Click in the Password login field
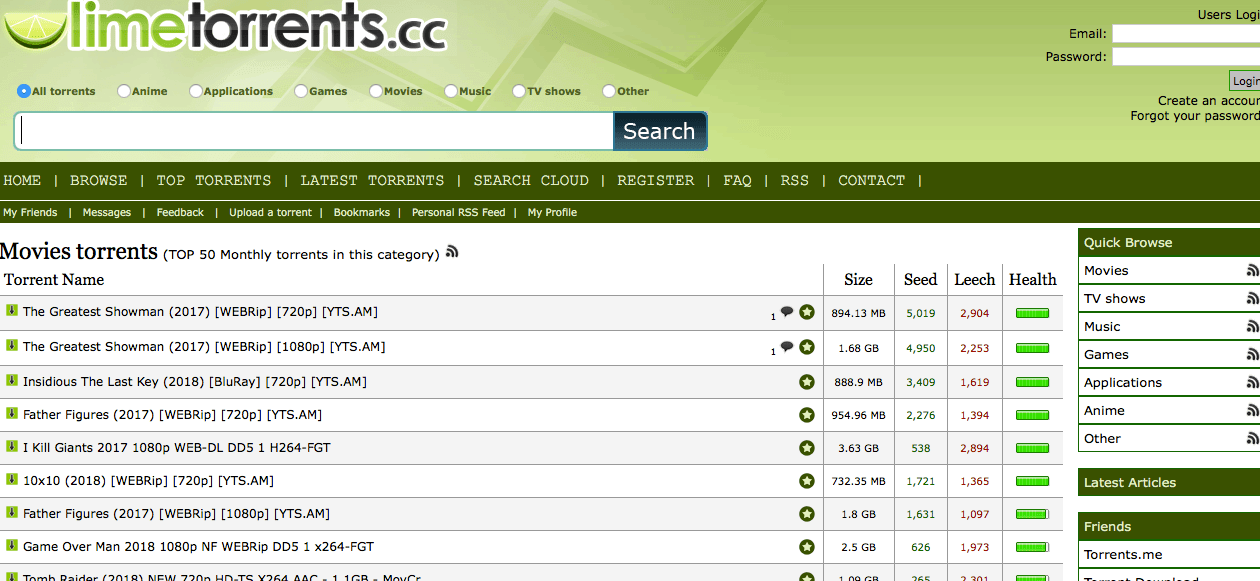Viewport: 1260px width, 581px height. (x=1186, y=57)
